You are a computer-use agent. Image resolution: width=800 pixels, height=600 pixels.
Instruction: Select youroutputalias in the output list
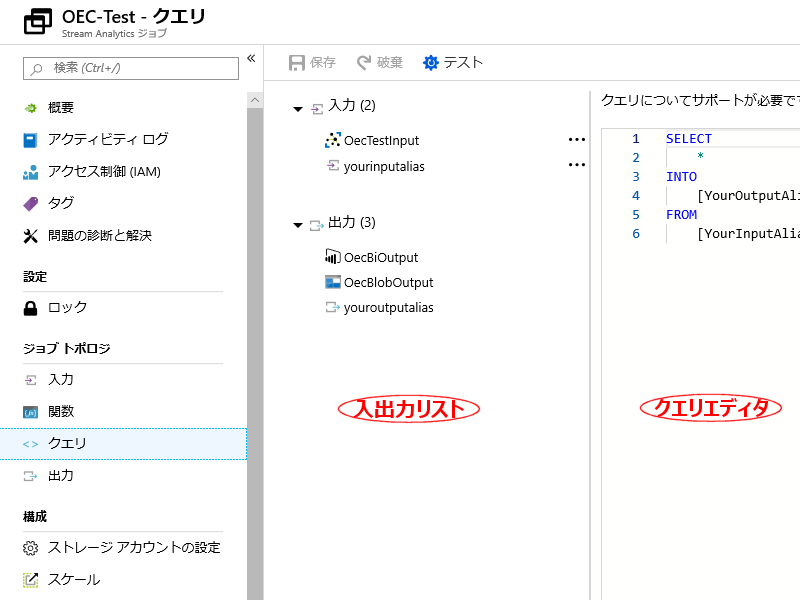pyautogui.click(x=388, y=308)
